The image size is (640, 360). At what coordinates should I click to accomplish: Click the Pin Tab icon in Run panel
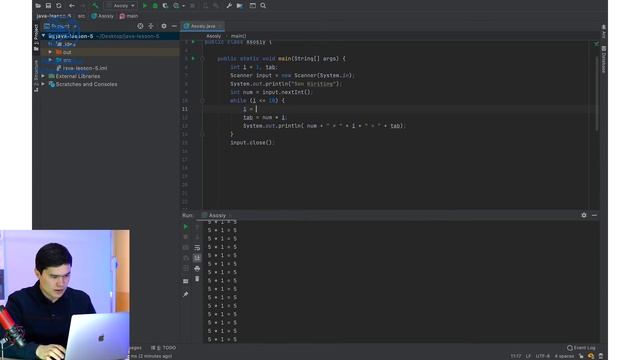186,294
